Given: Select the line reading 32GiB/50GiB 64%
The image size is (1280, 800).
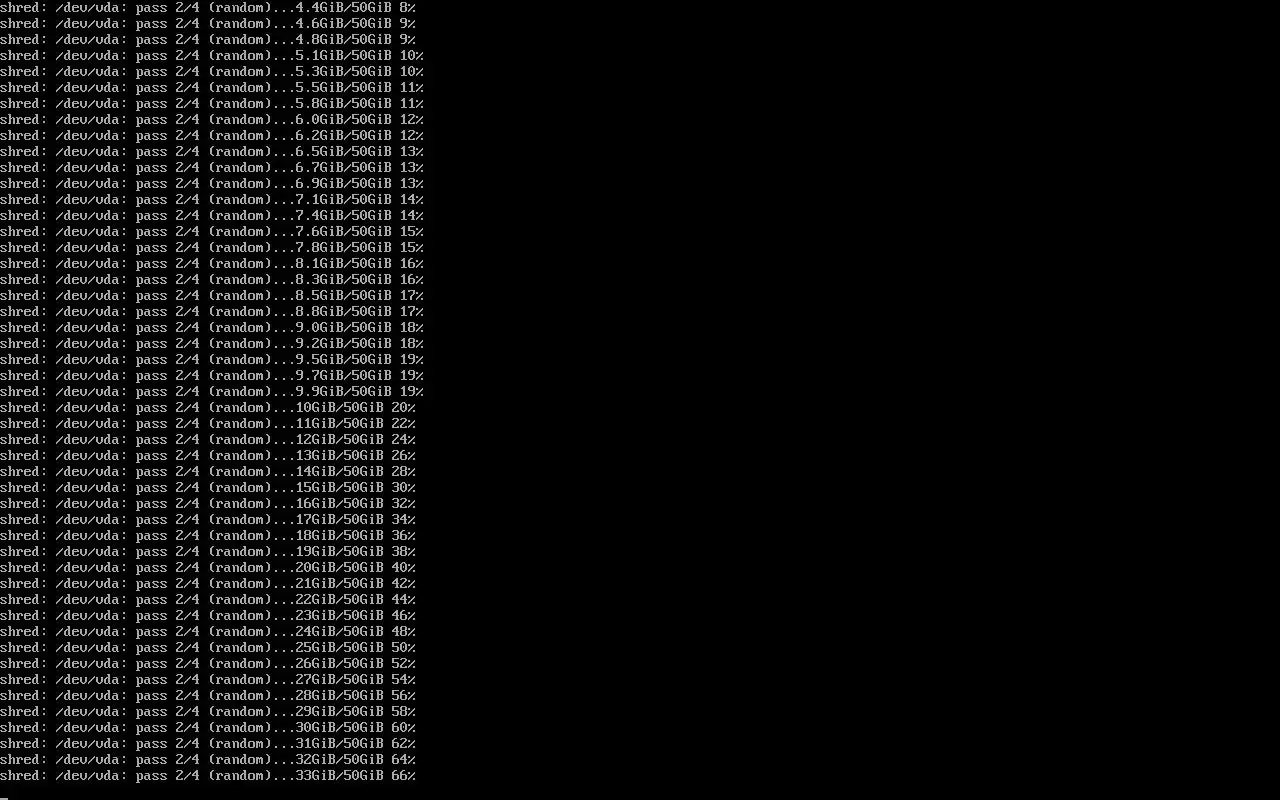Looking at the screenshot, I should pyautogui.click(x=208, y=759).
